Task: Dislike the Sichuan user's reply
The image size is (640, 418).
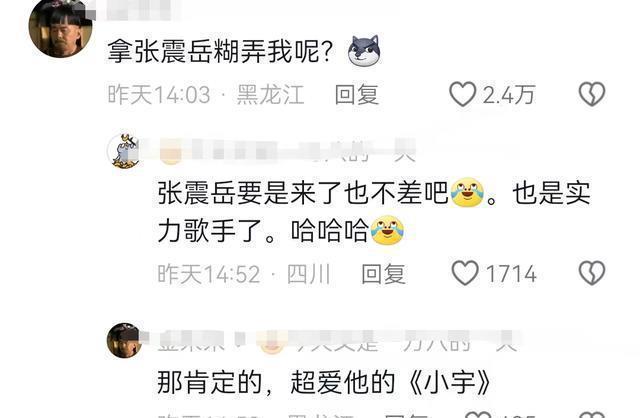Action: click(592, 273)
